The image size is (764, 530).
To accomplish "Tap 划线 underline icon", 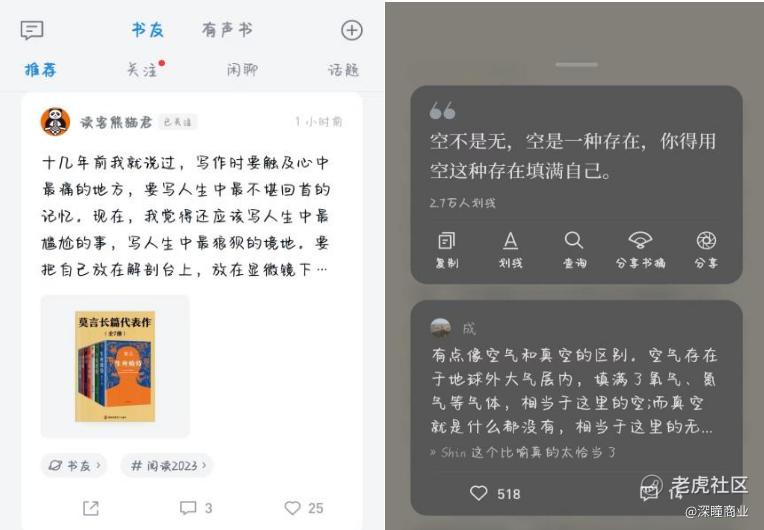I will coord(510,241).
